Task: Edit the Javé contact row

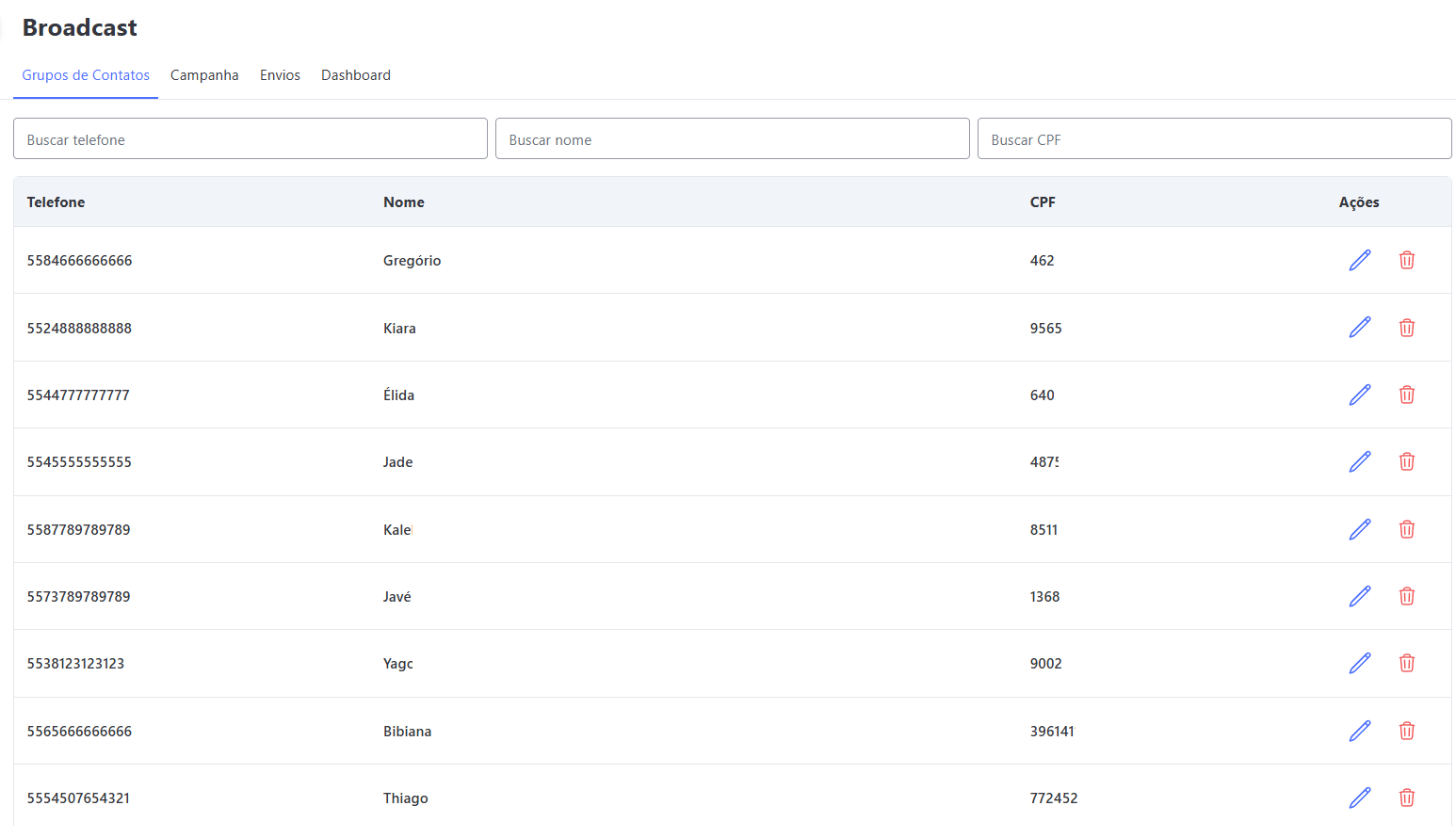Action: [x=1359, y=596]
